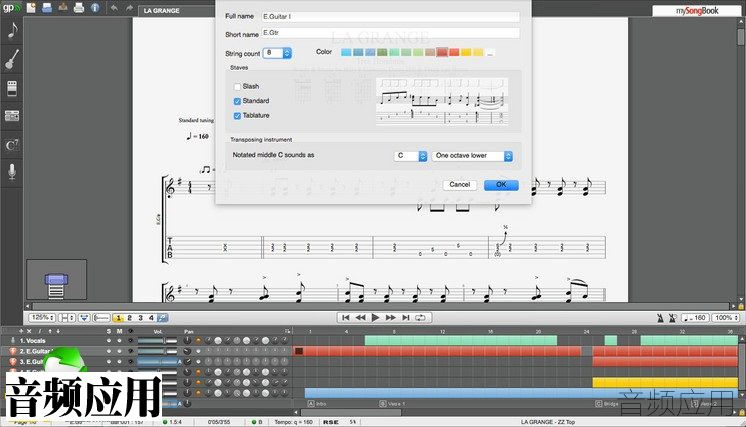Click the rewind button in the transport bar
This screenshot has width=746, height=427.
tap(361, 318)
